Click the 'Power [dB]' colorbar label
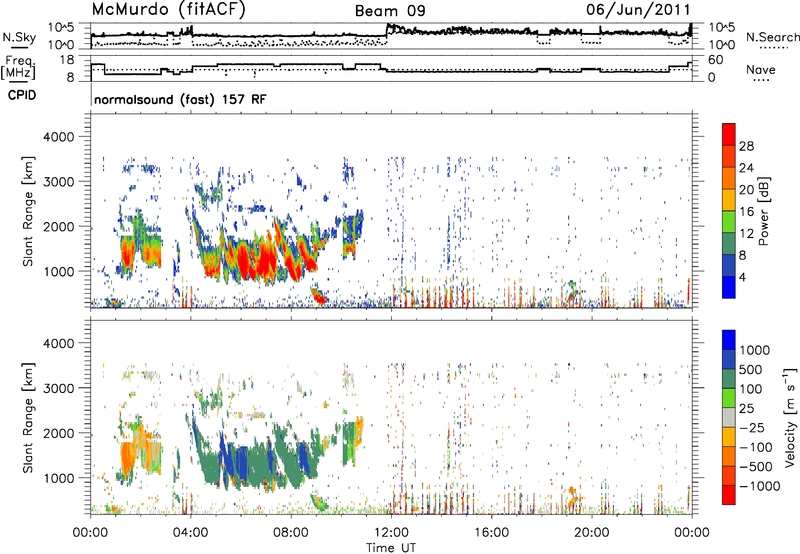This screenshot has width=800, height=554. (x=763, y=211)
